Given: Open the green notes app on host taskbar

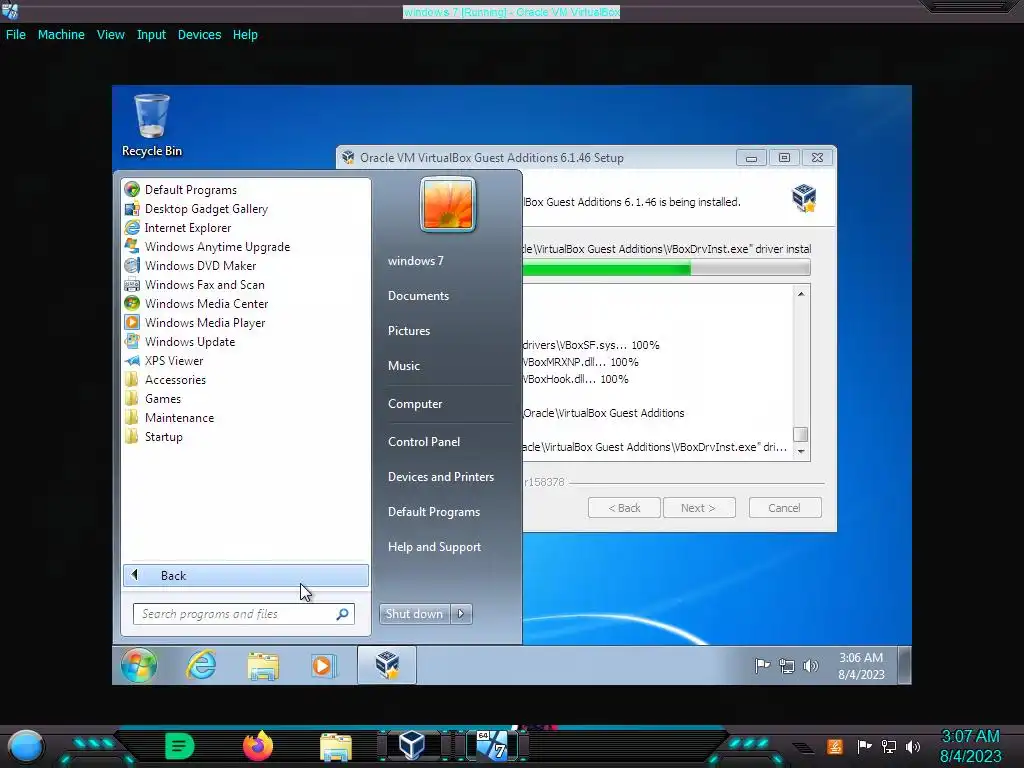Looking at the screenshot, I should [180, 746].
